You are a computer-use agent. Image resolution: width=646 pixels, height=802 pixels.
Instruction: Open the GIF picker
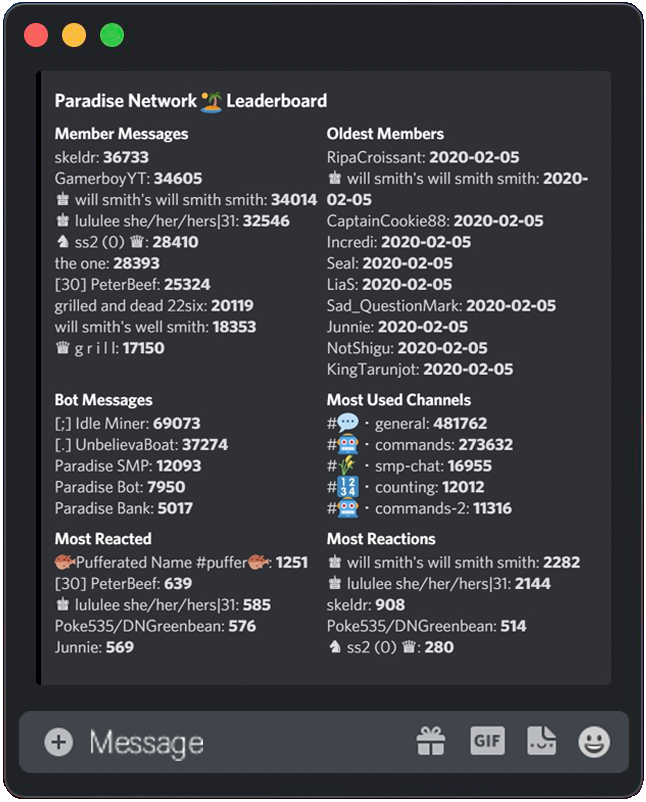click(x=487, y=740)
